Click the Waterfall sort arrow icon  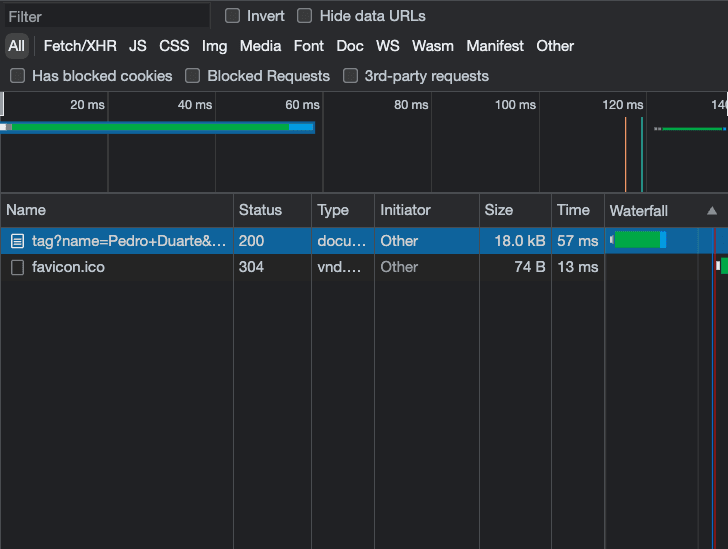pyautogui.click(x=712, y=211)
